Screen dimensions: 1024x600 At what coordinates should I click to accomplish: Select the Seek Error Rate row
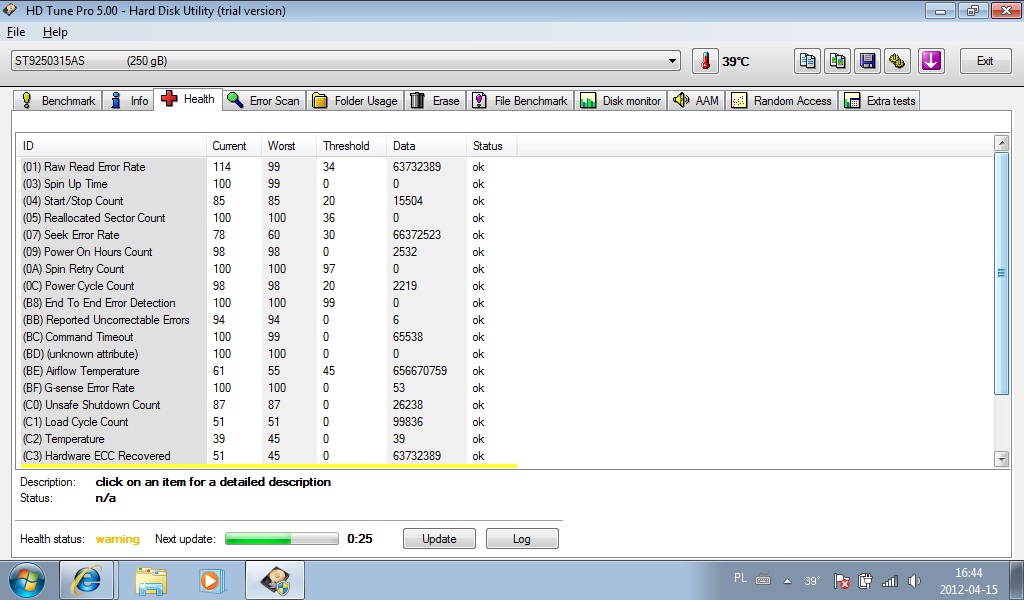(x=268, y=235)
